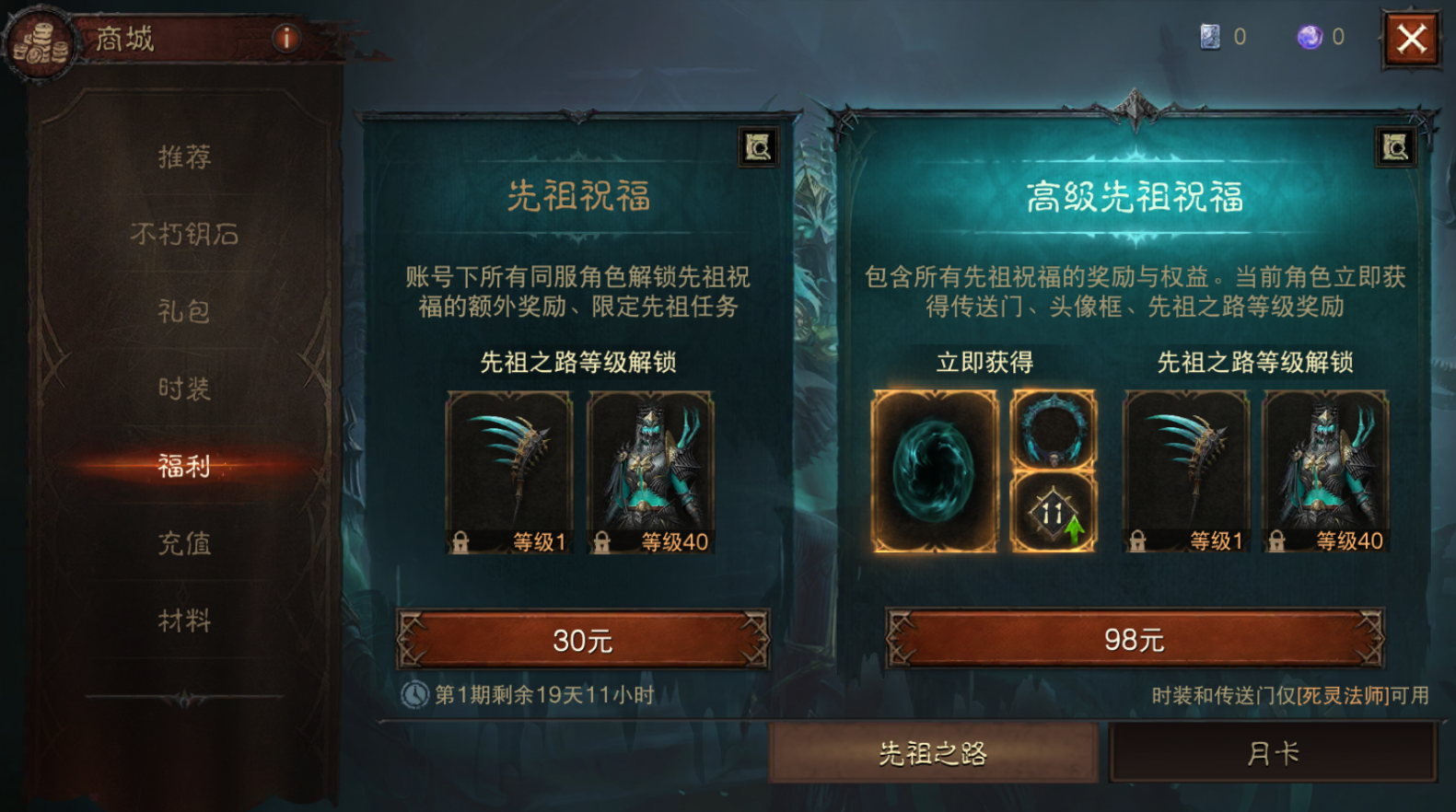1456x812 pixels.
Task: Click the shop info icon beside 商城
Action: click(286, 38)
